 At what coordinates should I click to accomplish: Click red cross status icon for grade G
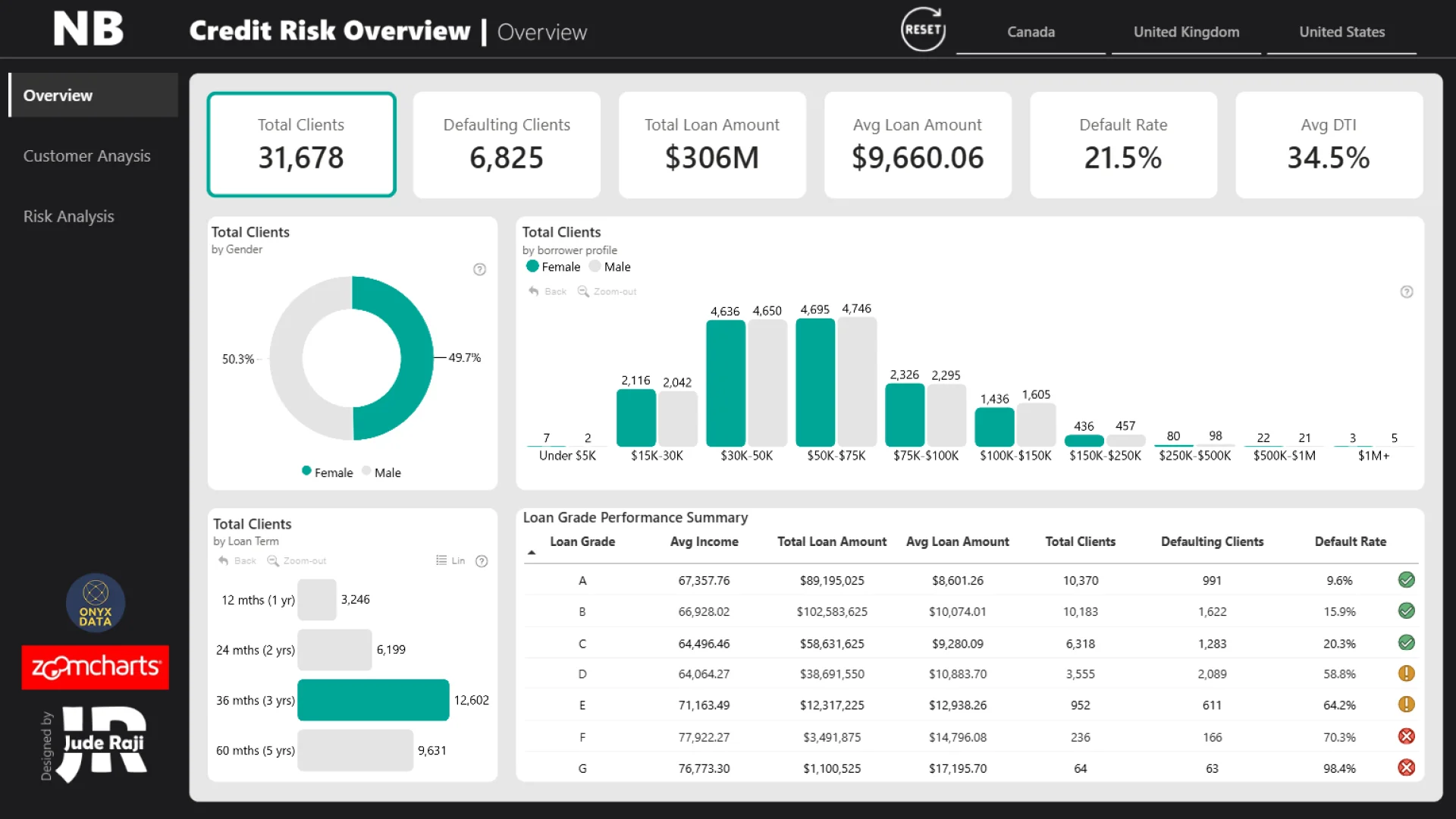1406,767
